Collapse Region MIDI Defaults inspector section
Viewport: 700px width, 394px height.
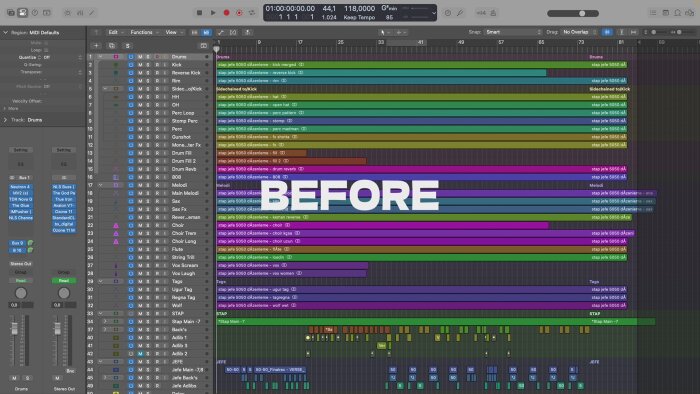pyautogui.click(x=5, y=33)
